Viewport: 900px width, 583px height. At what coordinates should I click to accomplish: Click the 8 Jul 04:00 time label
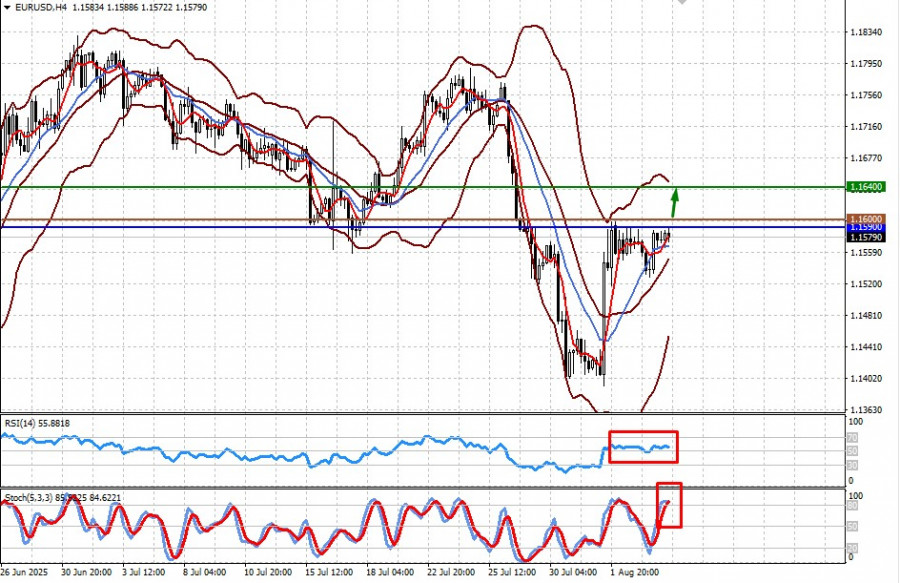(205, 573)
